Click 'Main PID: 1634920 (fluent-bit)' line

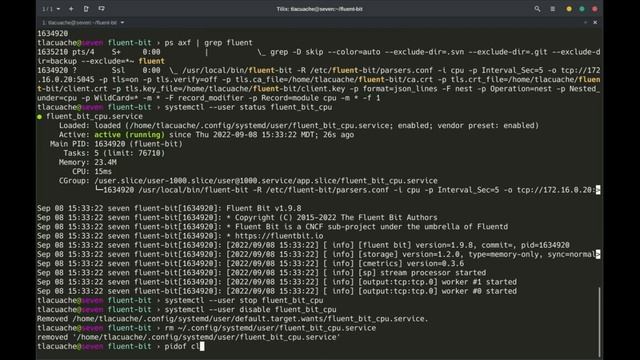point(116,144)
